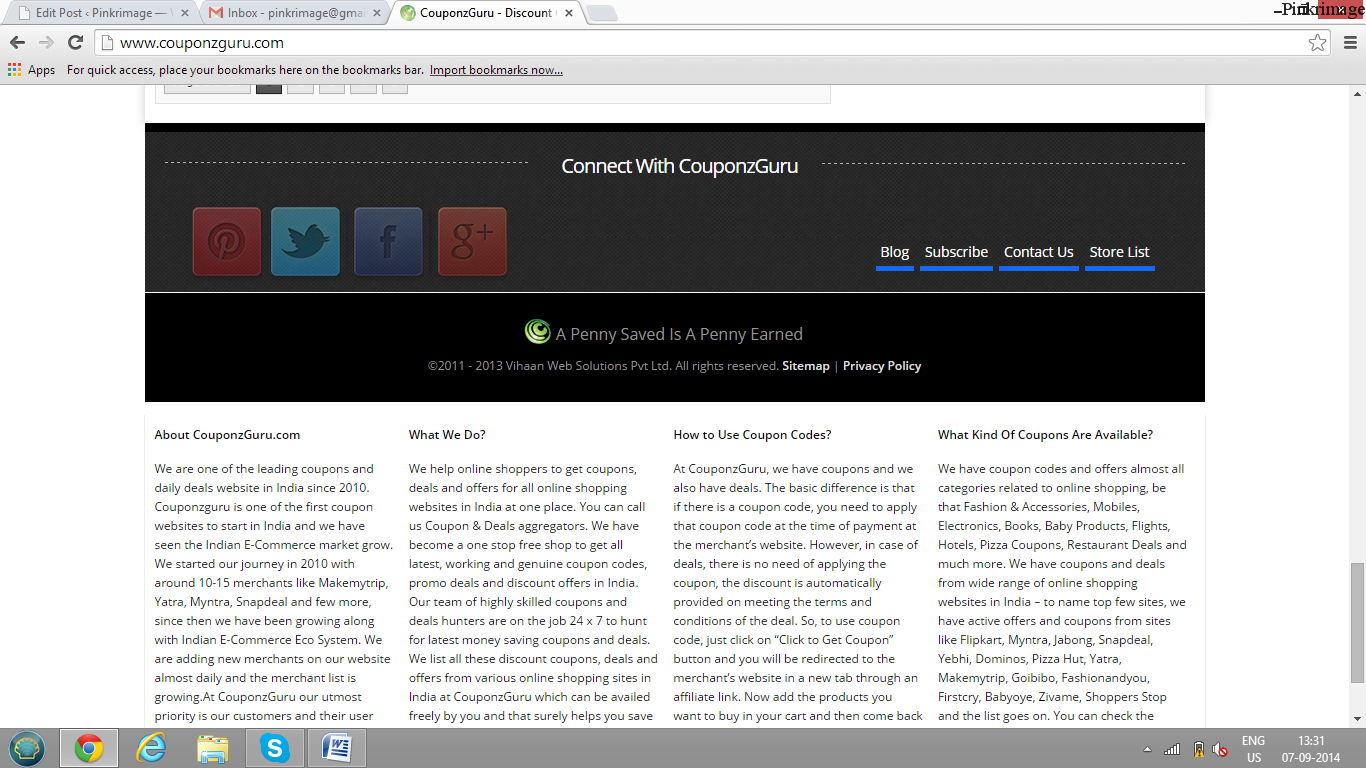Screen dimensions: 1366x768
Task: Click 'Connect With CouponzGuru' heading
Action: point(680,166)
